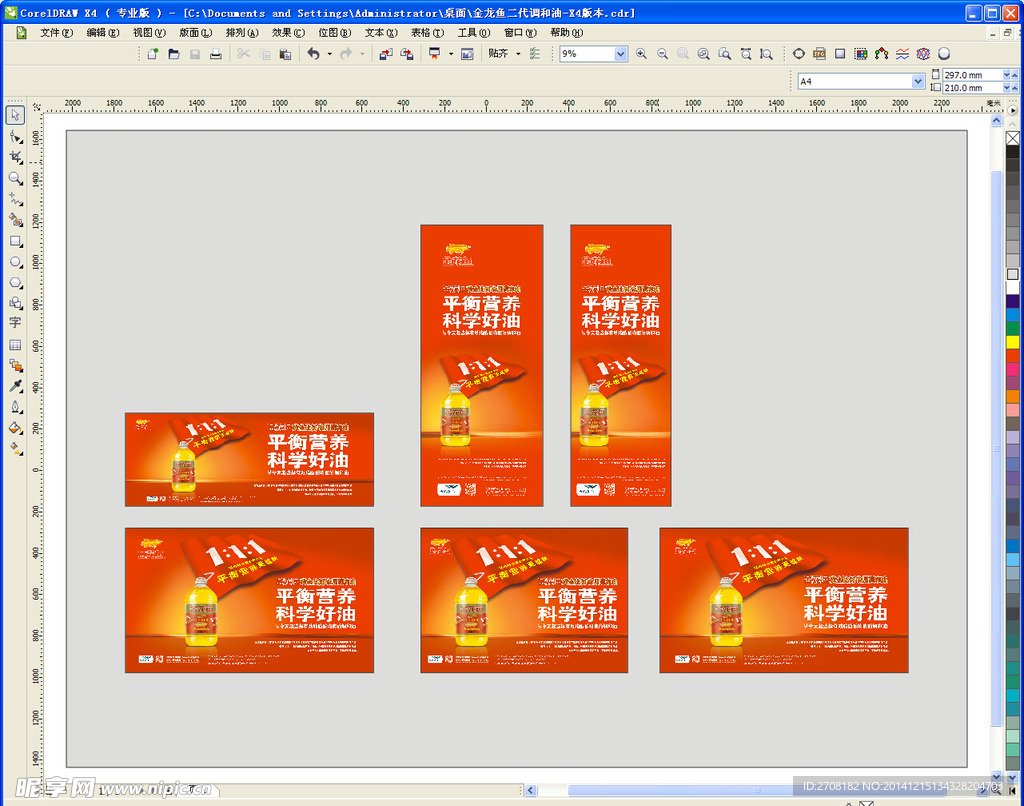The image size is (1024, 806).
Task: Open the 贴齐 snap-to dropdown
Action: [x=518, y=54]
